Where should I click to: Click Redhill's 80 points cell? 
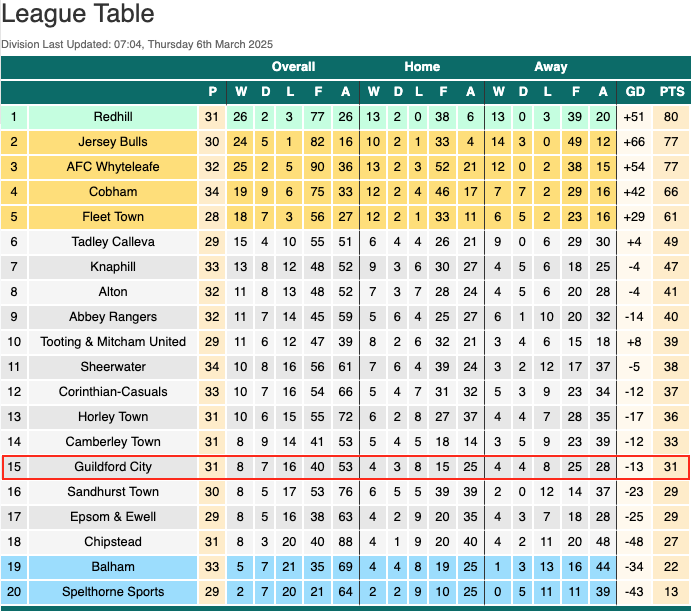(671, 117)
